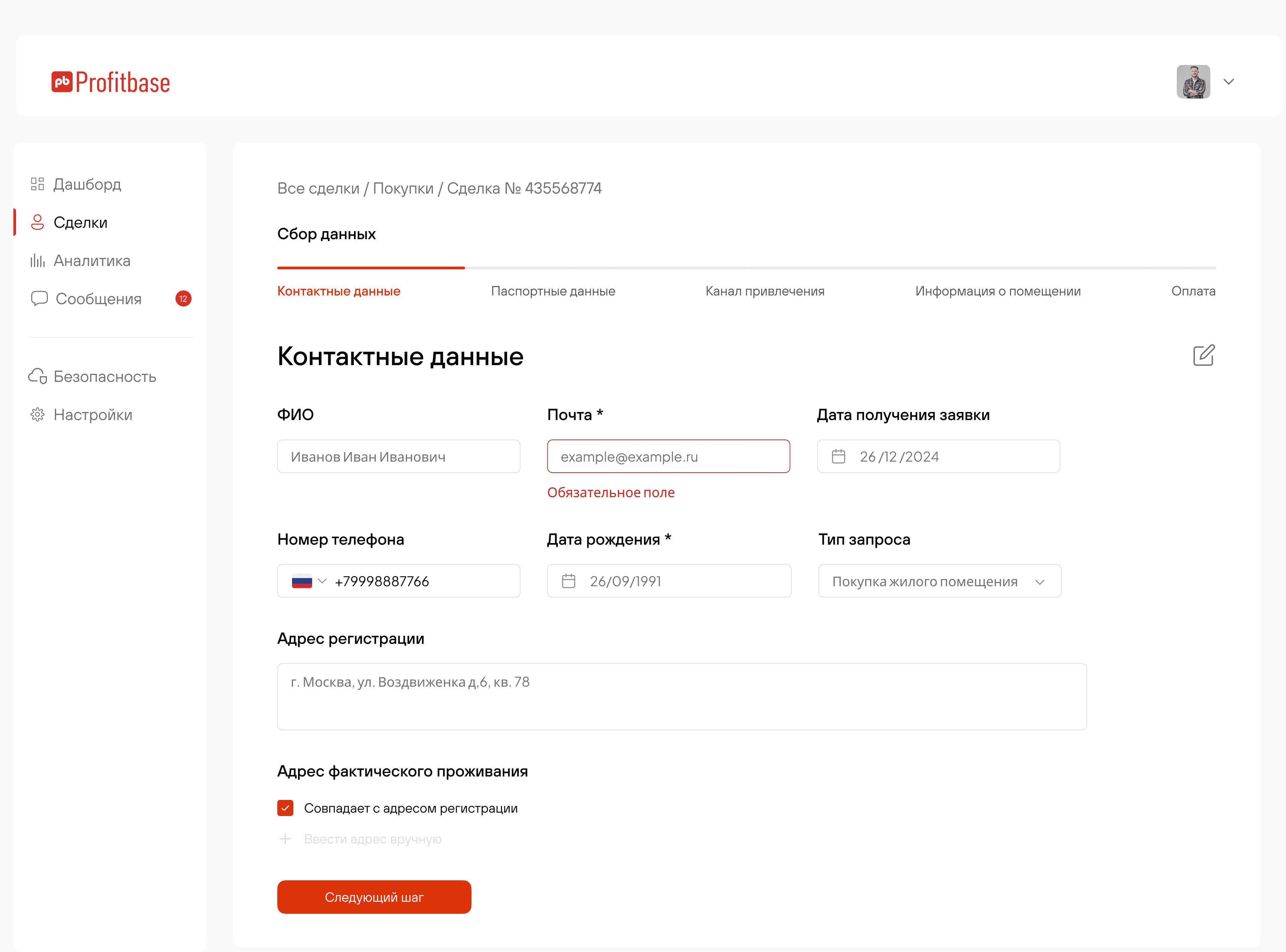Open the user profile menu chevron
The image size is (1286, 952).
(1228, 82)
